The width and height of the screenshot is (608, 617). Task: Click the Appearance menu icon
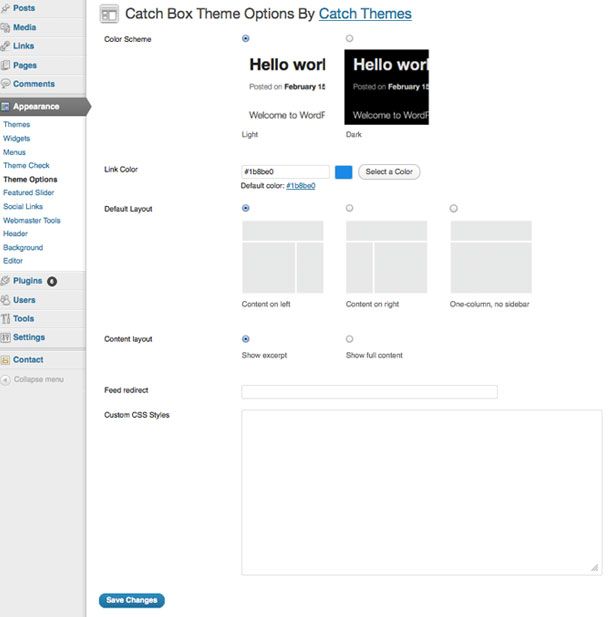click(x=5, y=107)
